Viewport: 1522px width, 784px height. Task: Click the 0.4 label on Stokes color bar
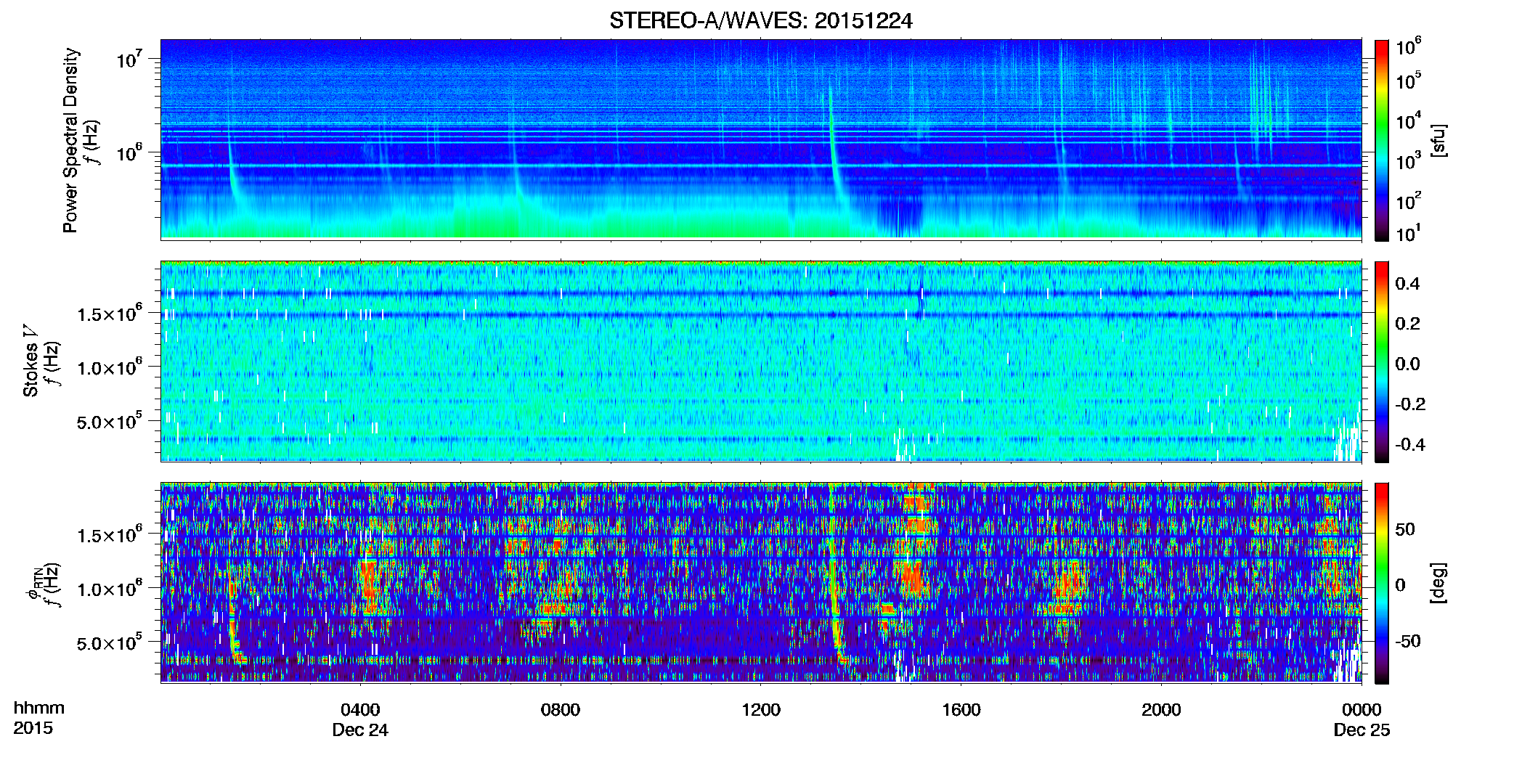1407,284
